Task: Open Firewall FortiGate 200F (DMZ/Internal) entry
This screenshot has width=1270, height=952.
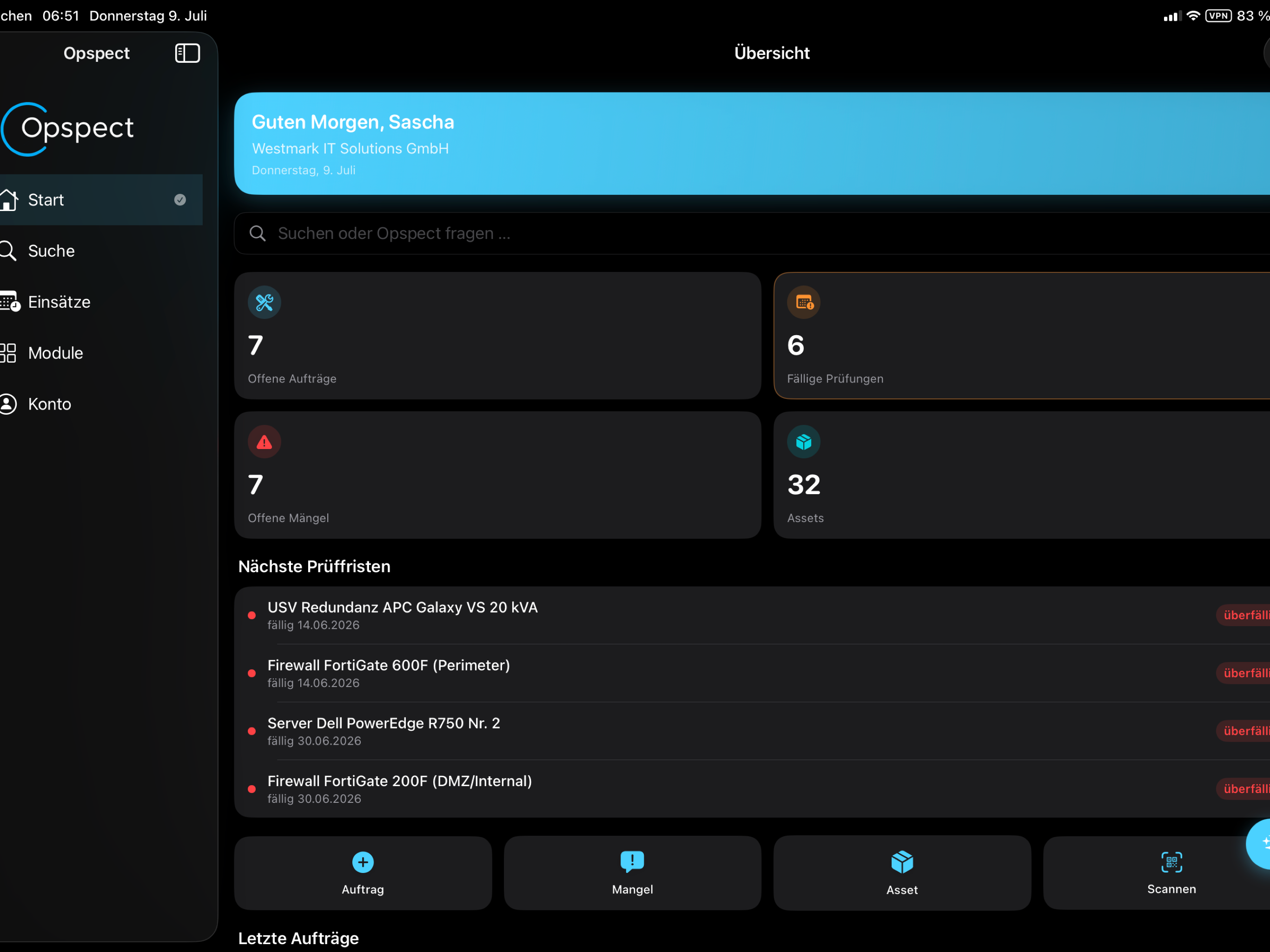Action: [752, 789]
